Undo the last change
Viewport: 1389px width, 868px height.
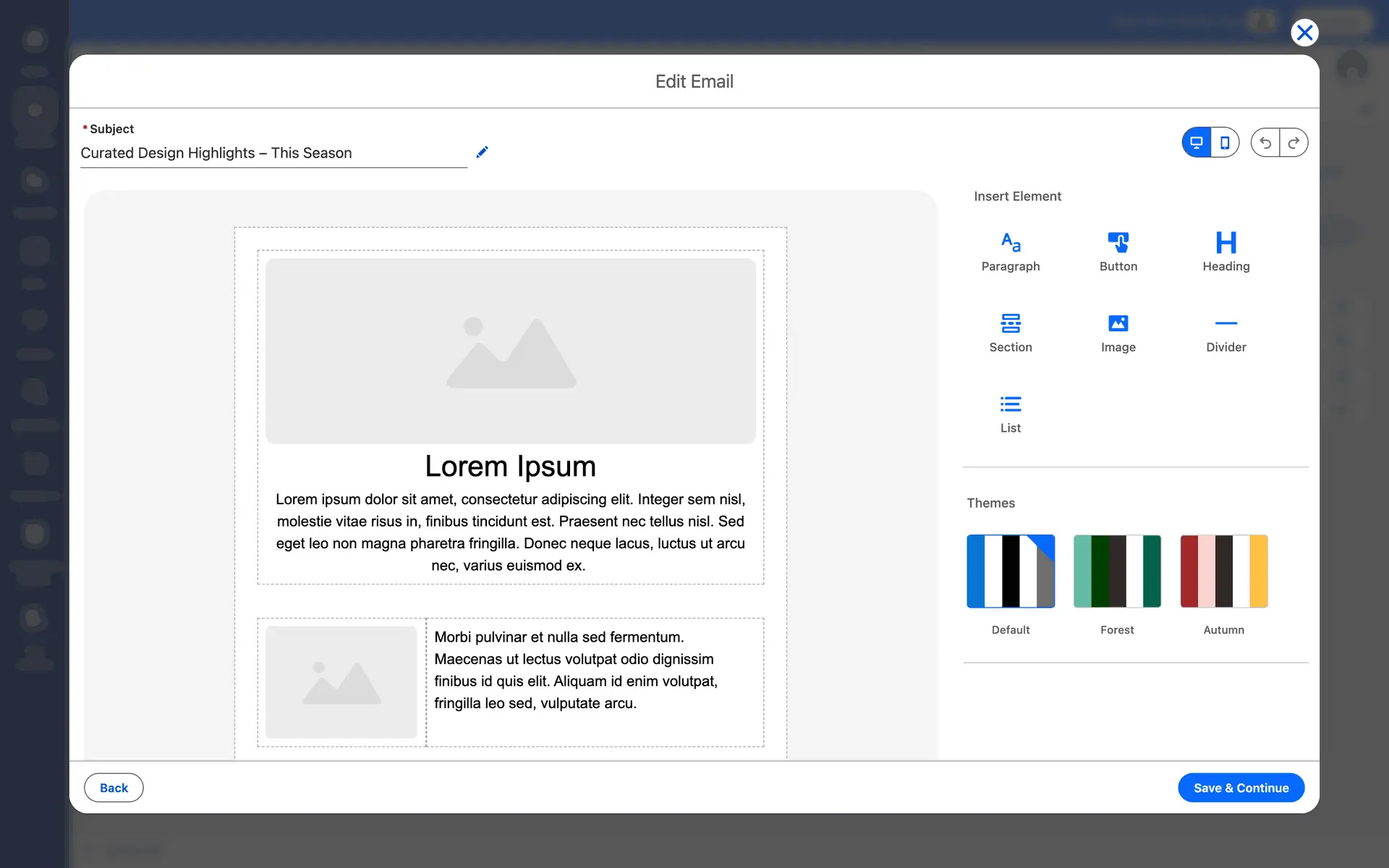[x=1265, y=142]
